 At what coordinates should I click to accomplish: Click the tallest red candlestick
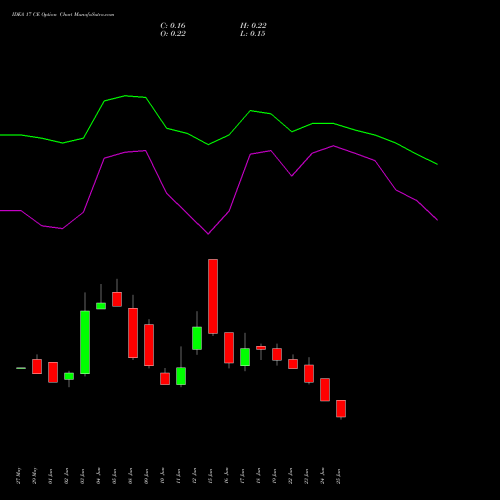coord(213,296)
